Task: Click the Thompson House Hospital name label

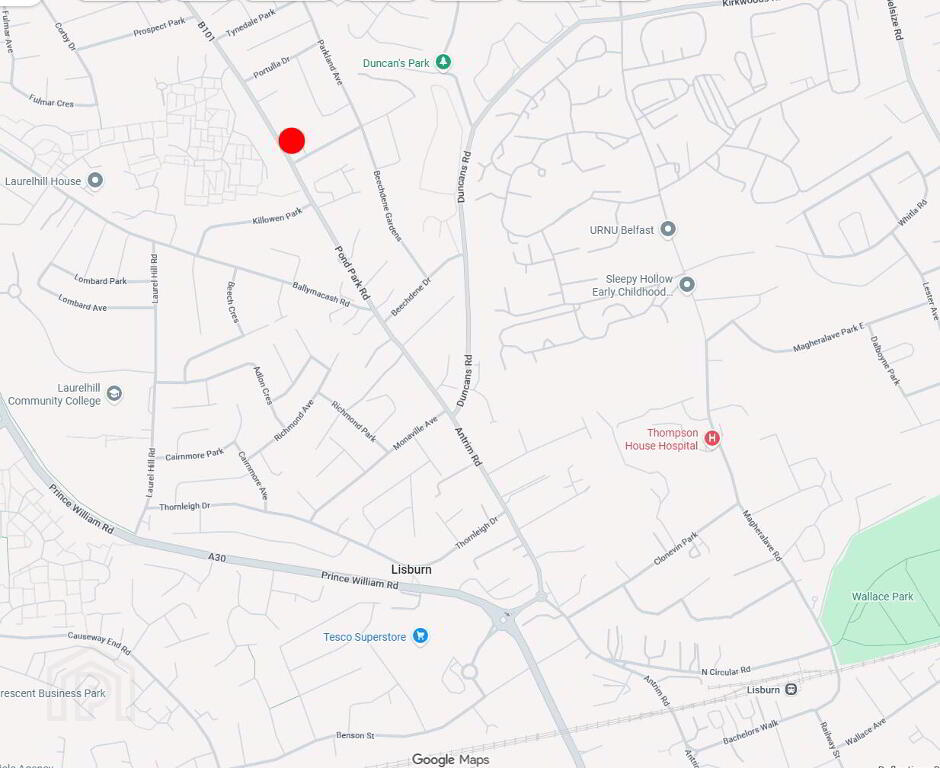Action: [662, 439]
